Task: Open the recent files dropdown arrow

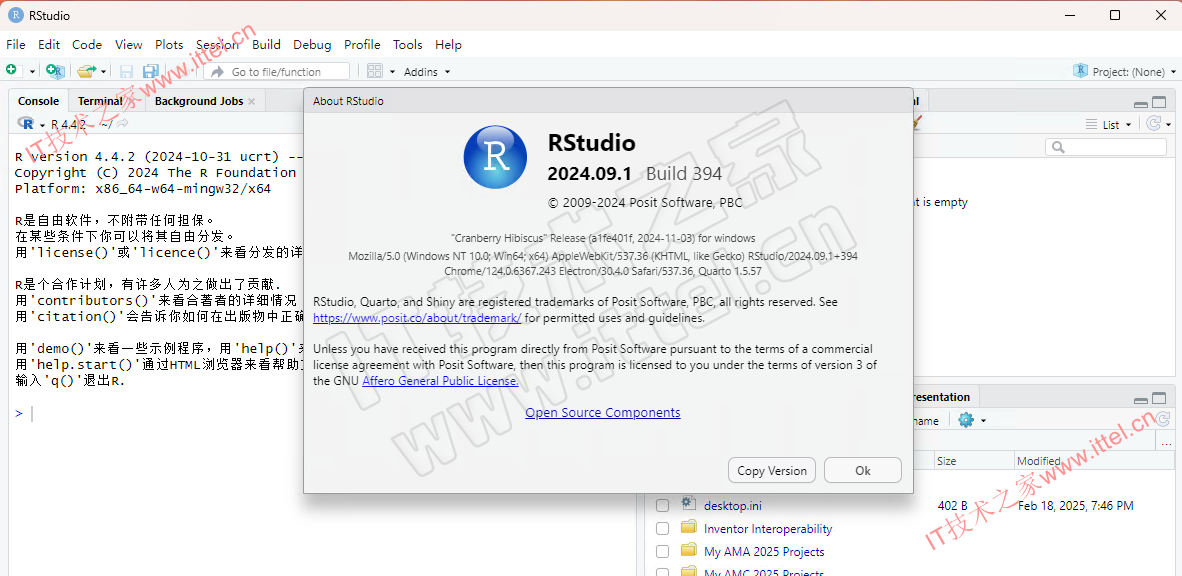Action: pos(103,72)
